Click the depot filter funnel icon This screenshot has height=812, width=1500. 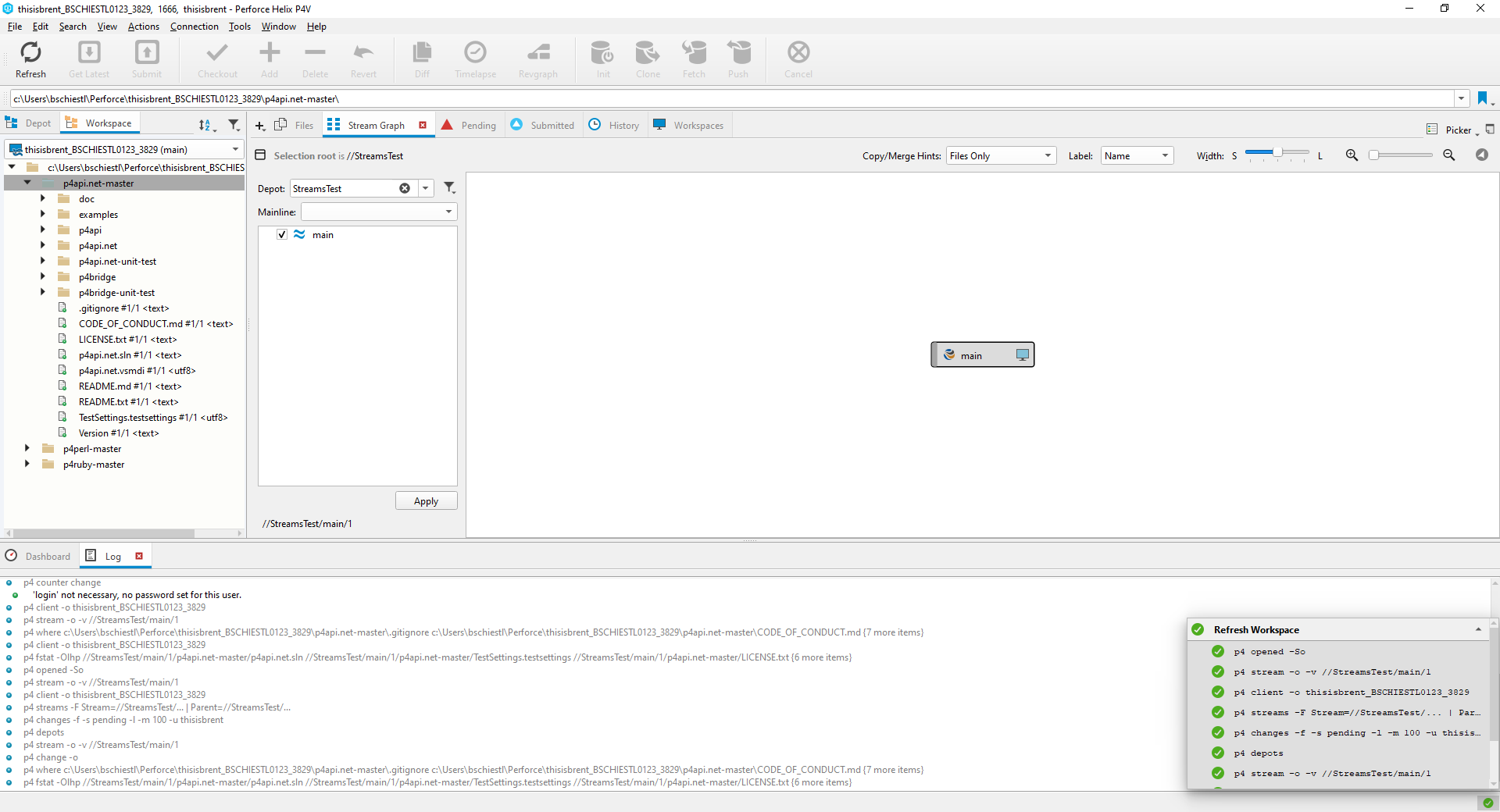coord(449,188)
